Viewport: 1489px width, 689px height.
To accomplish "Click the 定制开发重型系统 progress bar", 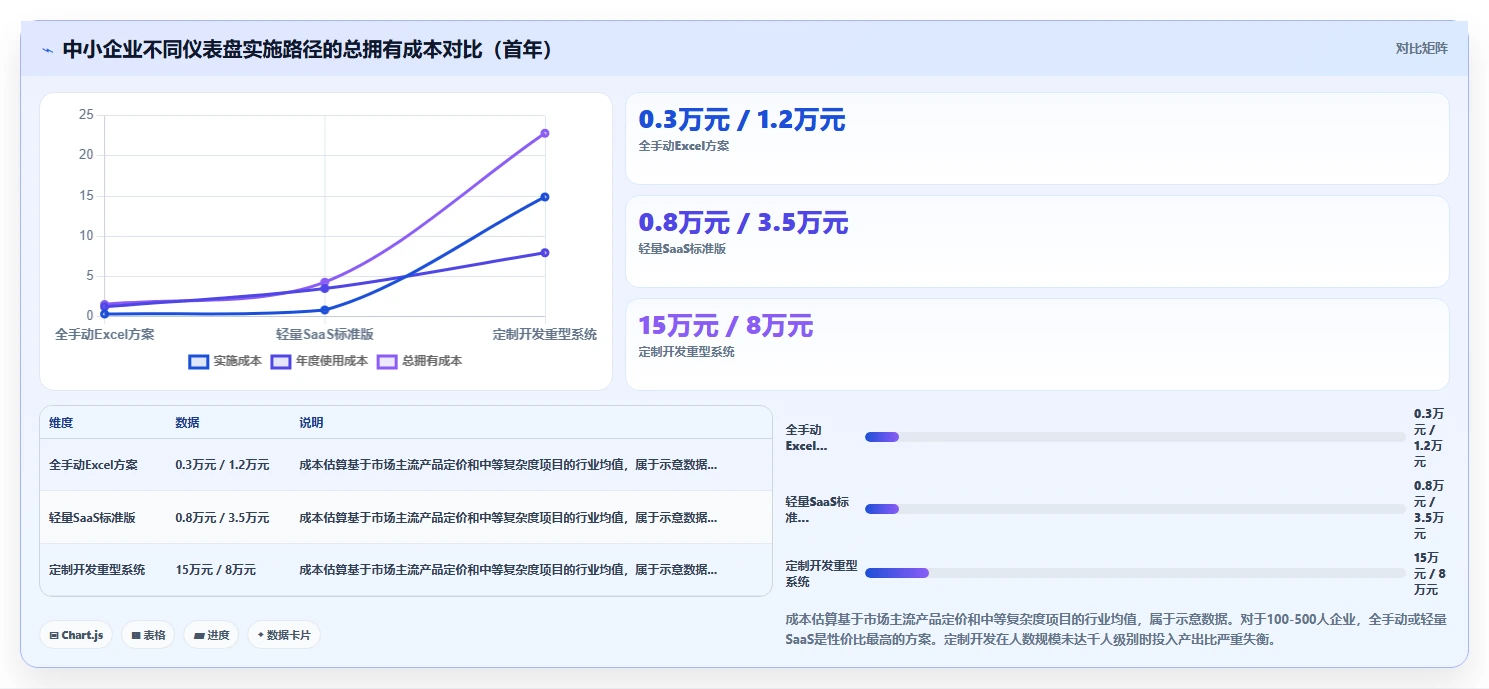I will [x=1135, y=573].
